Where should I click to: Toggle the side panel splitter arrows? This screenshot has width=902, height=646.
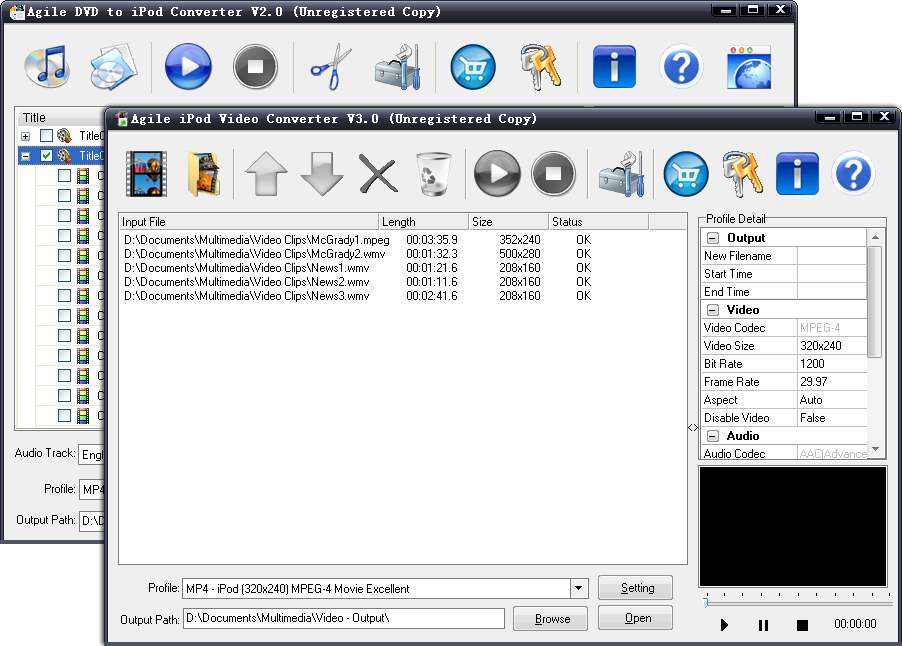pos(693,427)
